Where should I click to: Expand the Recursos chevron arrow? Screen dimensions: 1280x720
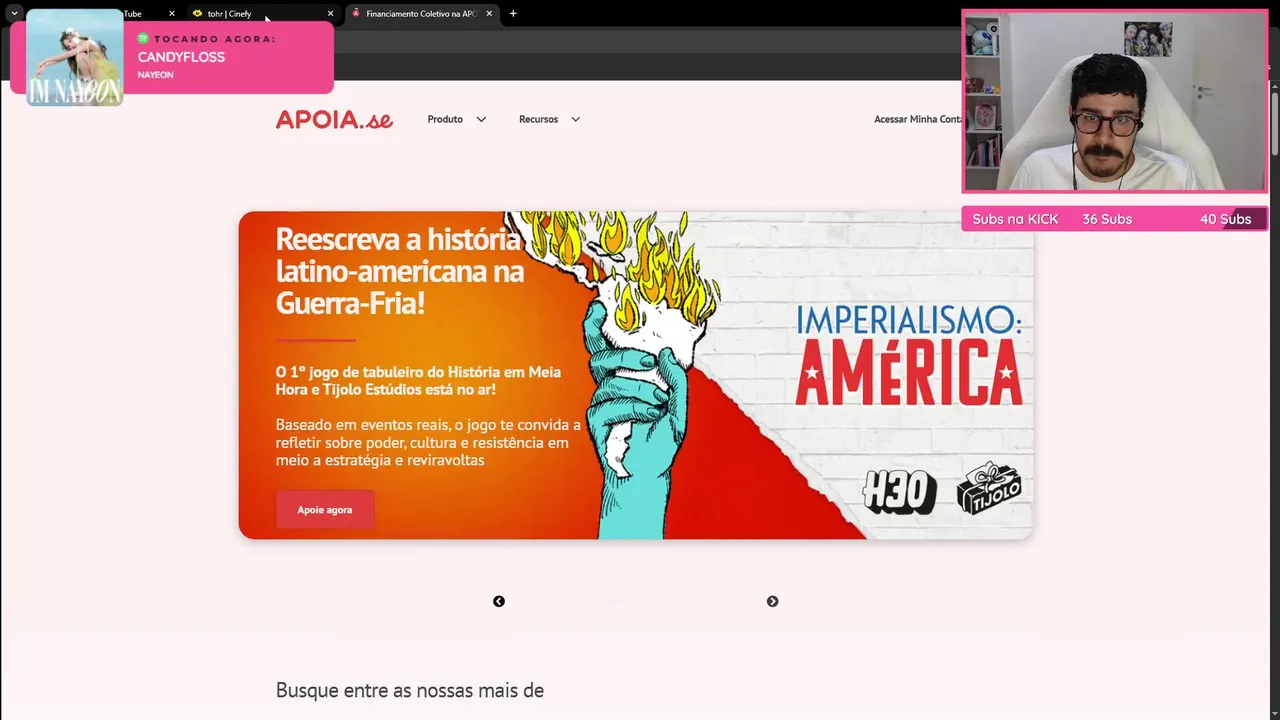pyautogui.click(x=575, y=119)
